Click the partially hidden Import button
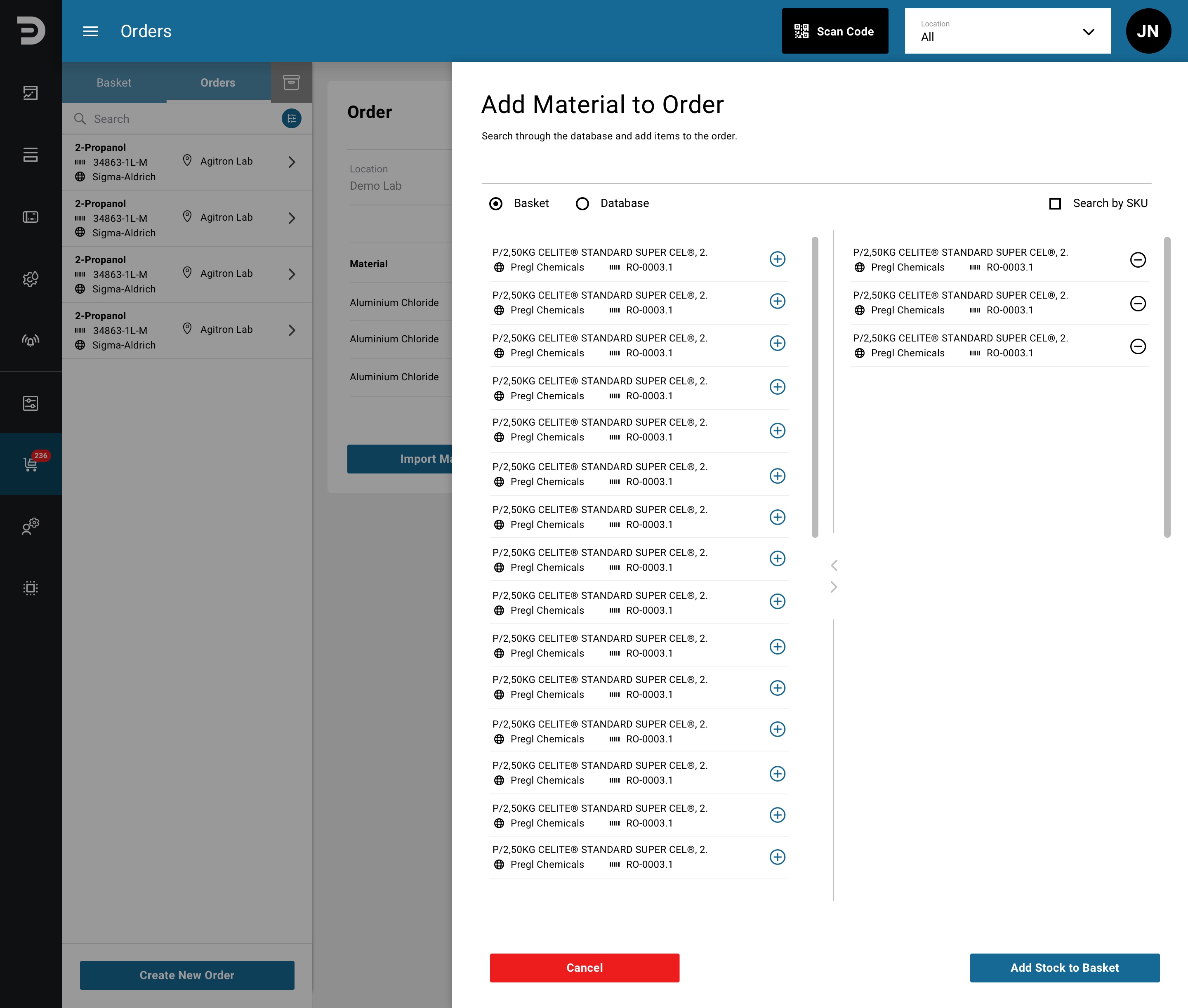This screenshot has height=1008, width=1188. pos(399,459)
